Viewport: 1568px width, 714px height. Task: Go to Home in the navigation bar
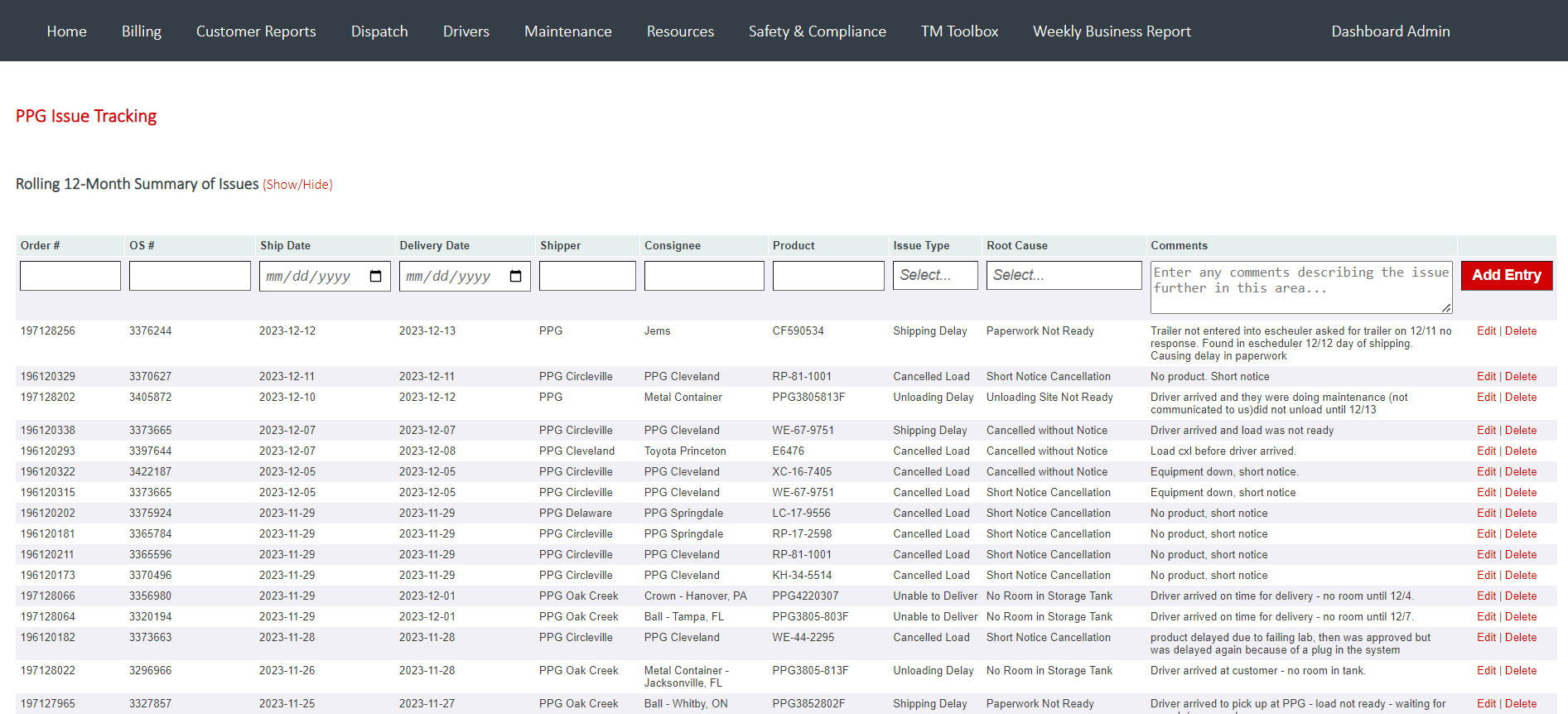67,31
